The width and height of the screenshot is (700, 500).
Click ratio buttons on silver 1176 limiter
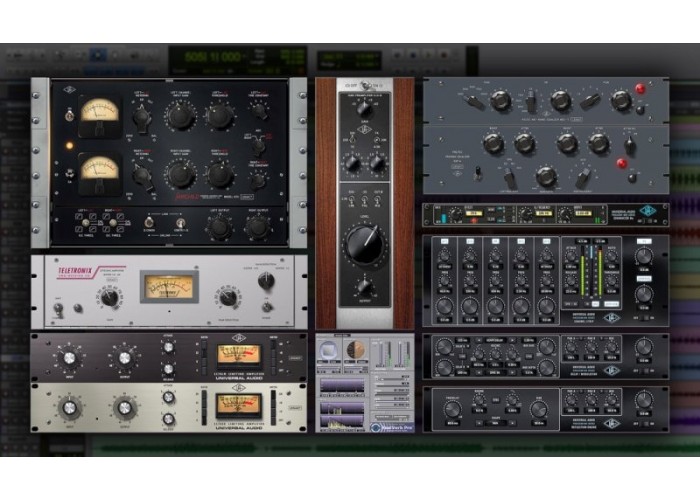(x=204, y=408)
